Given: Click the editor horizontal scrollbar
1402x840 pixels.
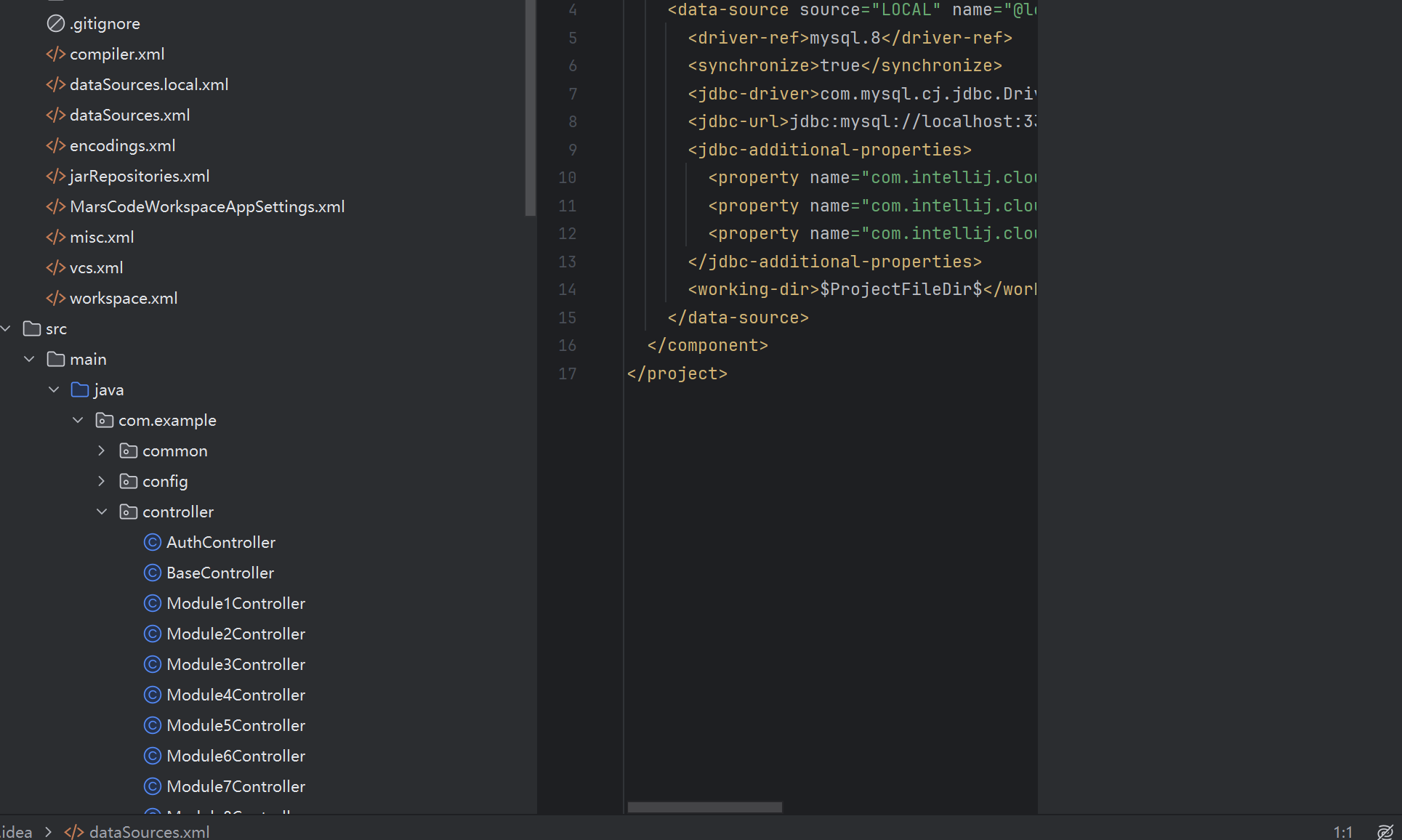Looking at the screenshot, I should pyautogui.click(x=704, y=807).
